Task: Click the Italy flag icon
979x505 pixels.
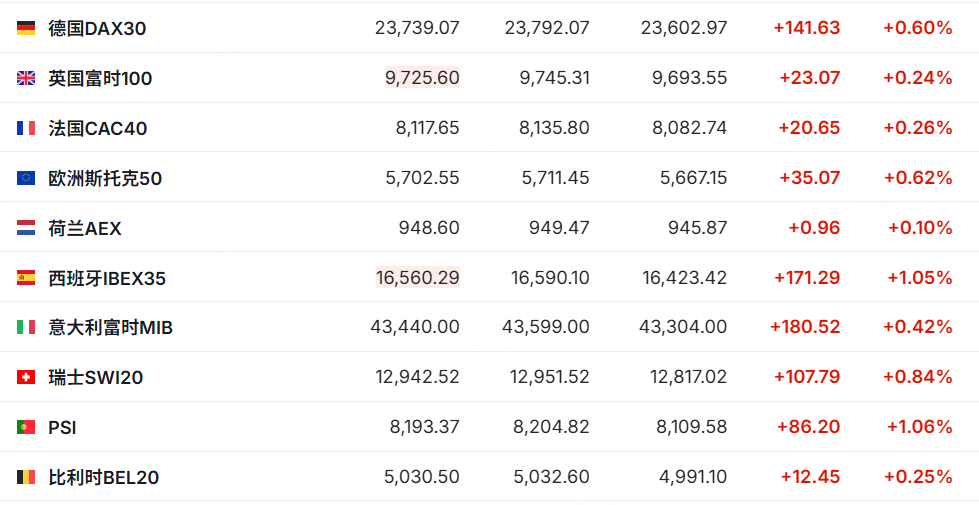Action: click(26, 327)
